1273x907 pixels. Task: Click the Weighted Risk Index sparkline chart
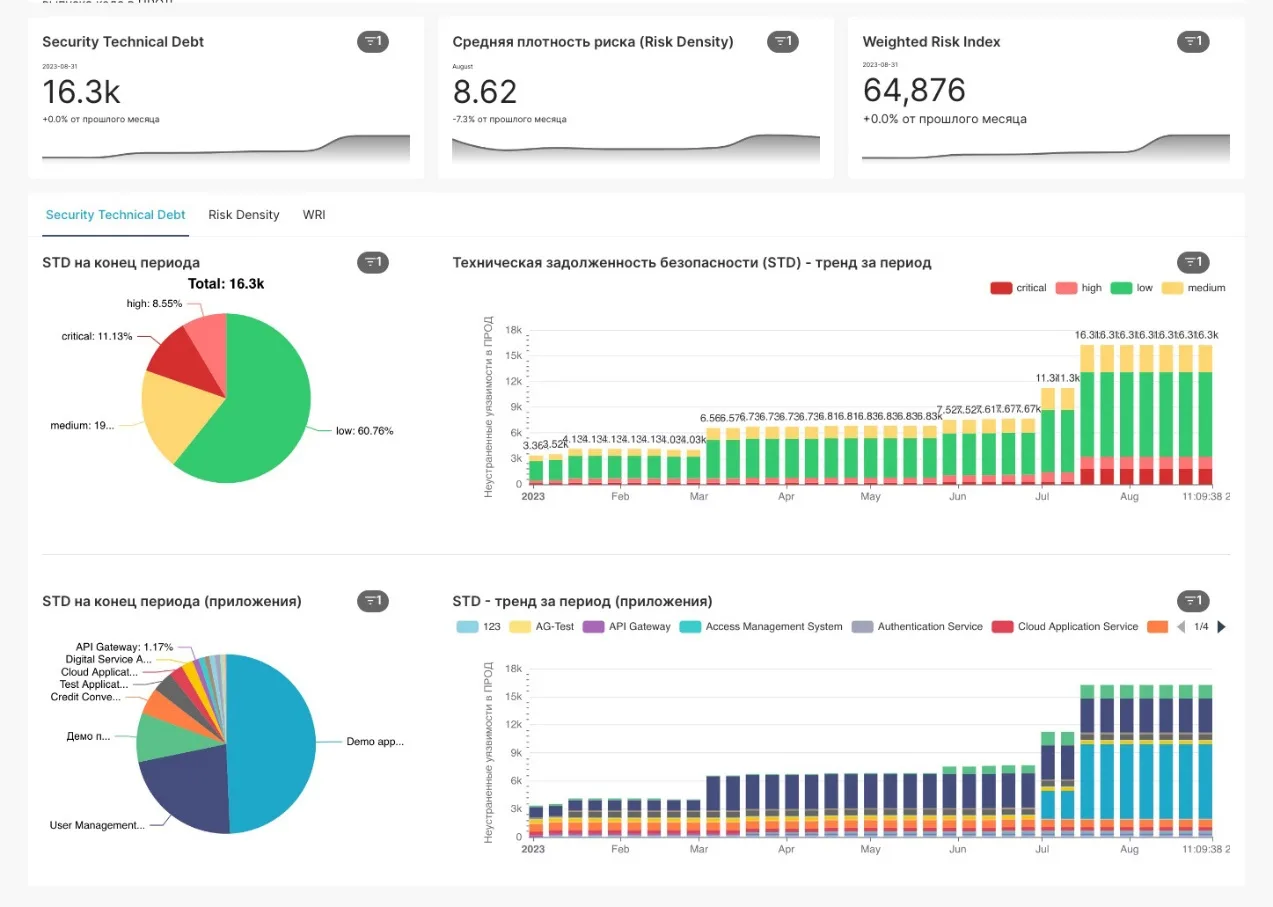tap(1046, 148)
